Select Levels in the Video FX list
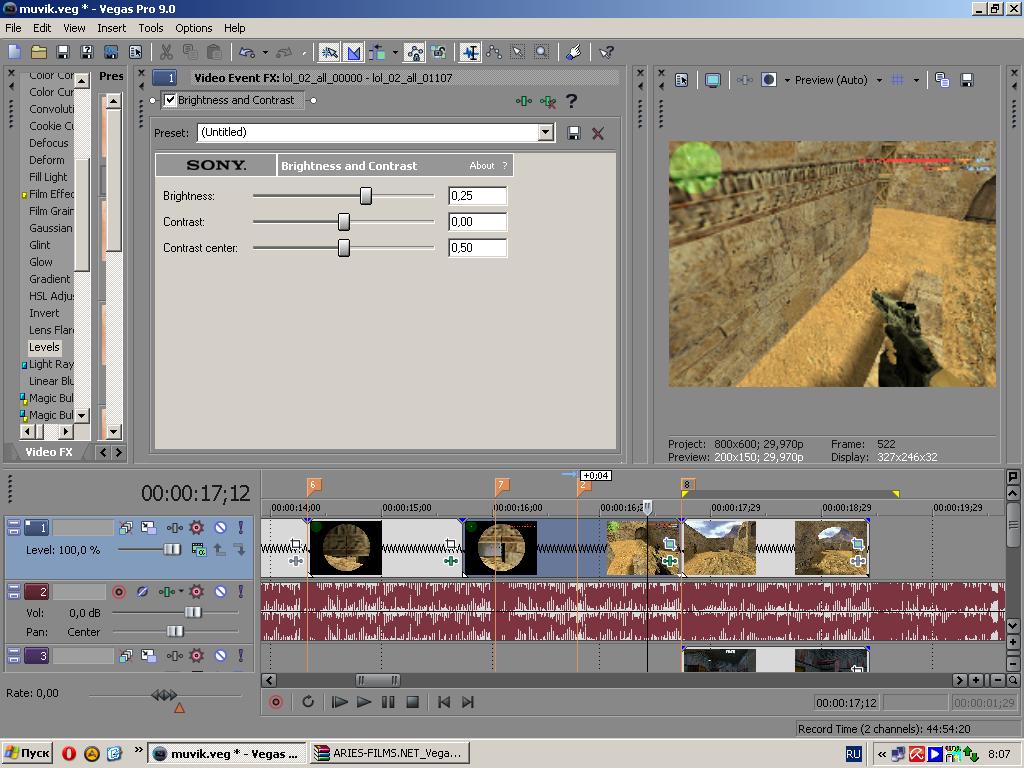 pyautogui.click(x=44, y=347)
